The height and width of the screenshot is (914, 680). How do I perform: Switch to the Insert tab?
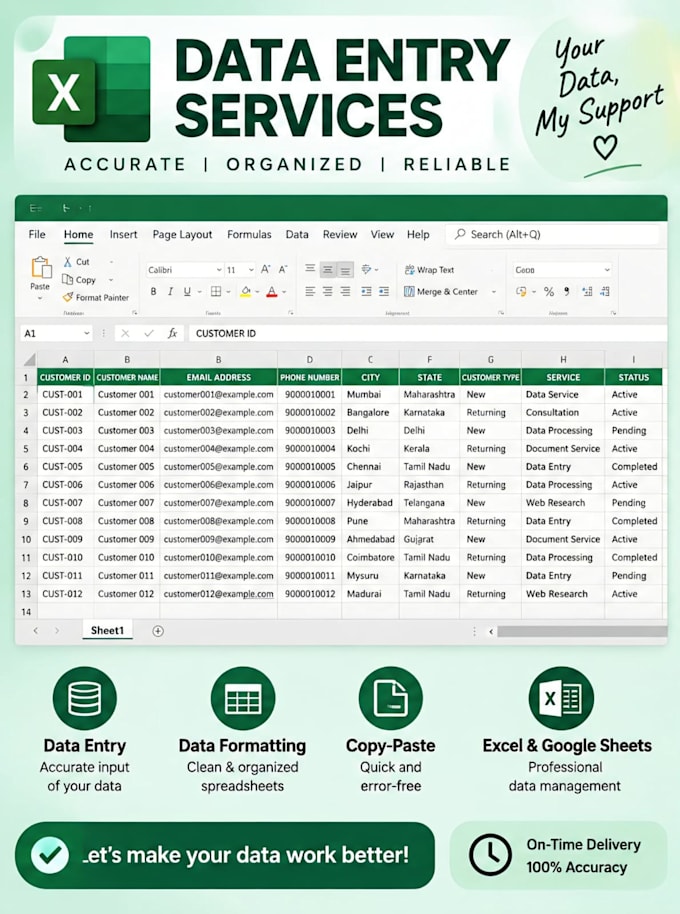coord(124,234)
